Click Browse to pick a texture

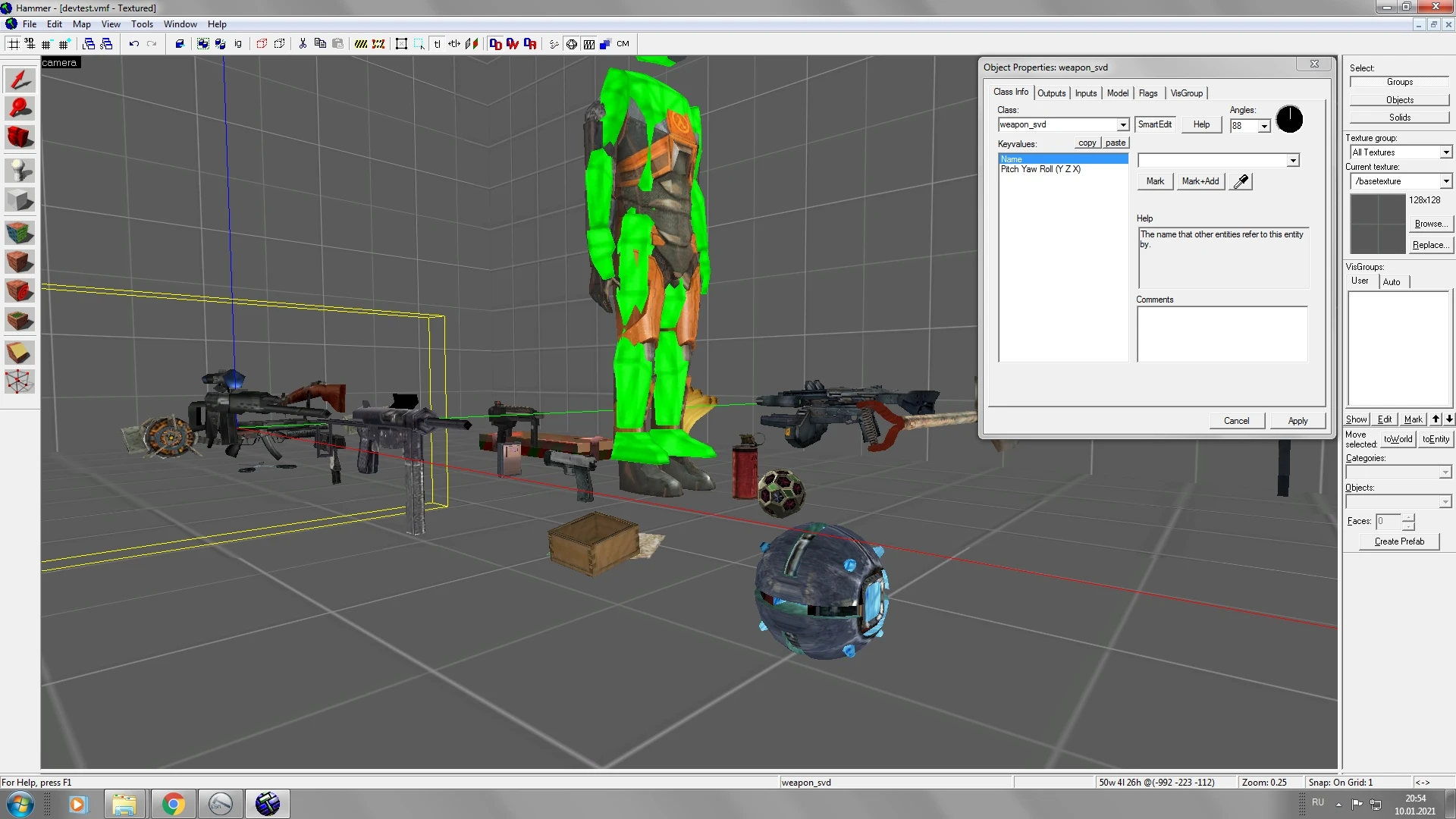click(x=1430, y=223)
